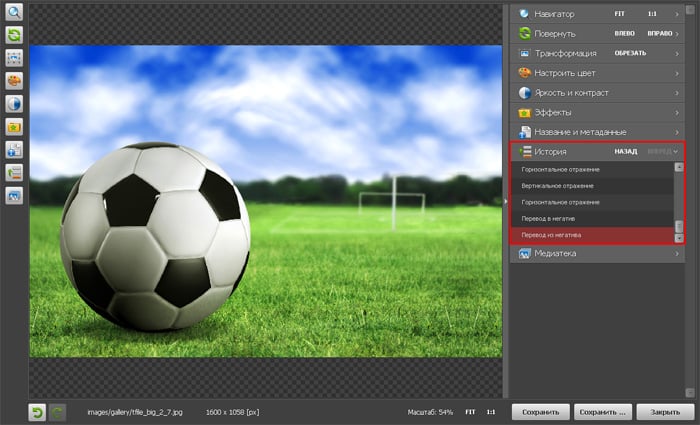Expand the Эффекты panel
This screenshot has width=700, height=425.
[598, 112]
